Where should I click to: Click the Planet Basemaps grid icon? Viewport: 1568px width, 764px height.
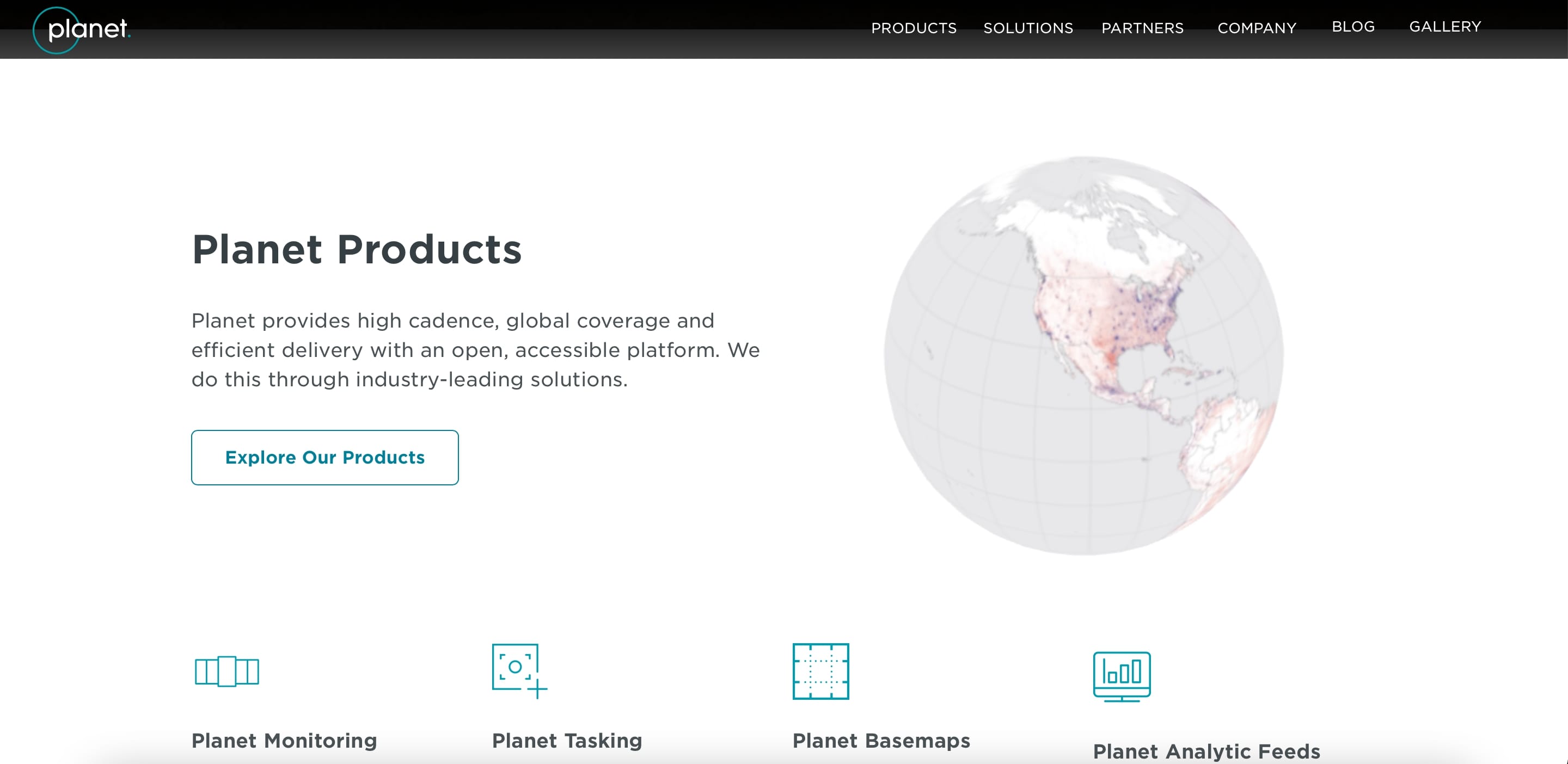(820, 671)
